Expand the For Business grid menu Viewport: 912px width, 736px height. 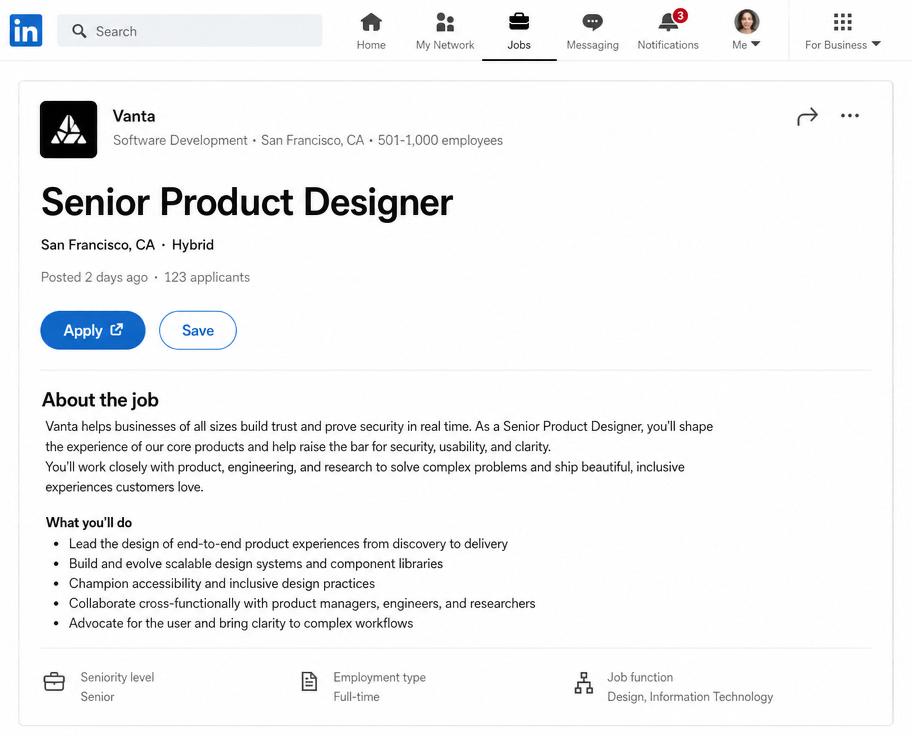pos(843,30)
